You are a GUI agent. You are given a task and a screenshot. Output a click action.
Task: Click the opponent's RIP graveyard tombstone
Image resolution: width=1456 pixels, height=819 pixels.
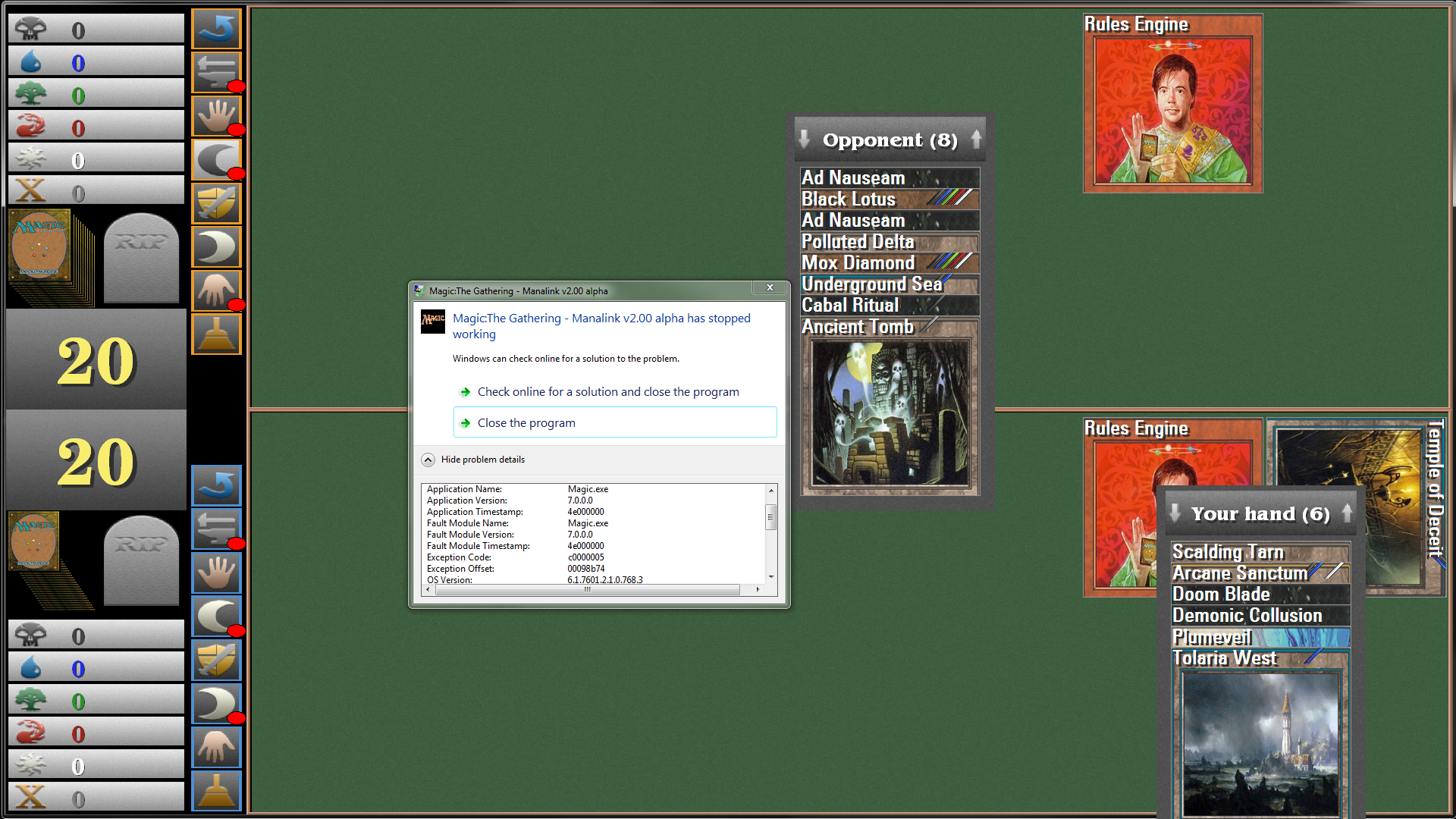click(x=141, y=258)
